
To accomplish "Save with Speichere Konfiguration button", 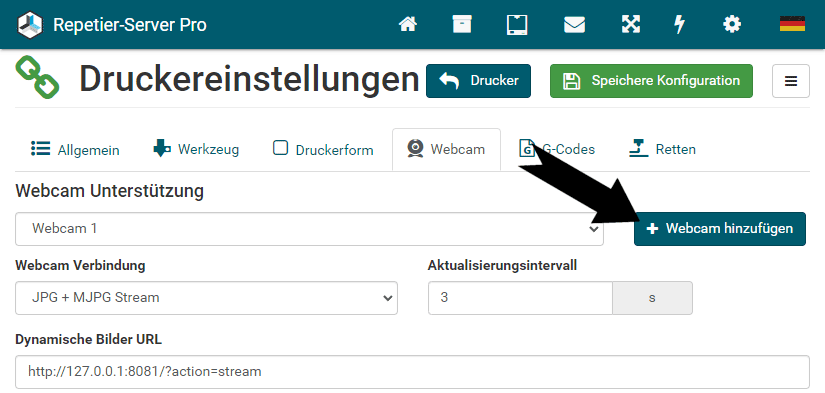I will click(x=651, y=81).
